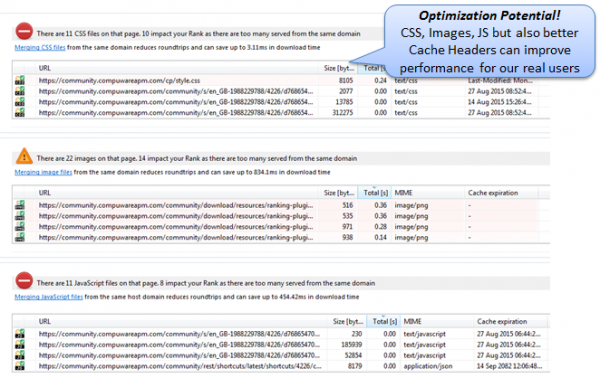
Task: Open the Merging CSS files link
Action: coord(40,47)
